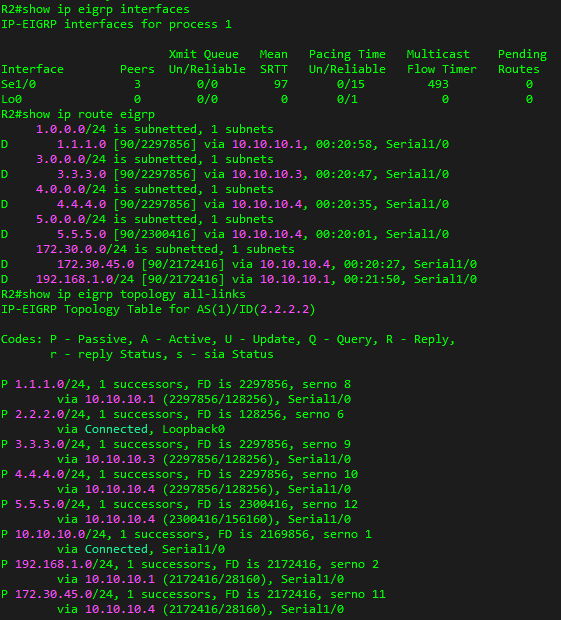
Task: Select 'via Connected, Serial1/0' line
Action: 141,550
